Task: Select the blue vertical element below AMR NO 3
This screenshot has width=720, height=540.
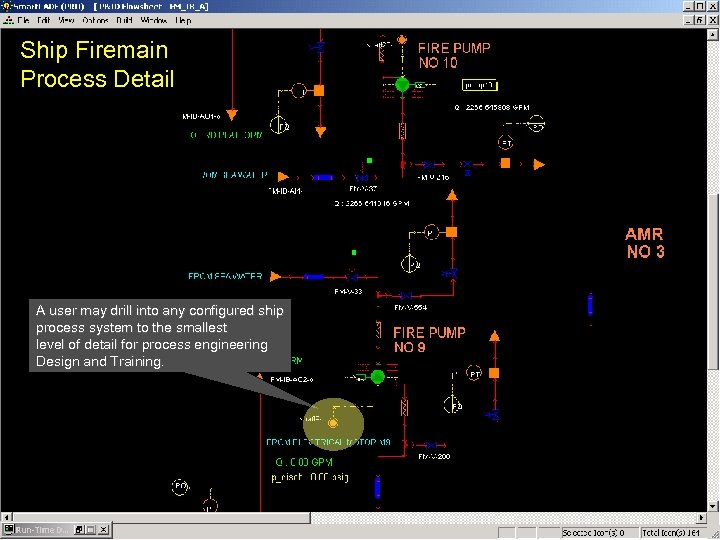Action: click(590, 304)
